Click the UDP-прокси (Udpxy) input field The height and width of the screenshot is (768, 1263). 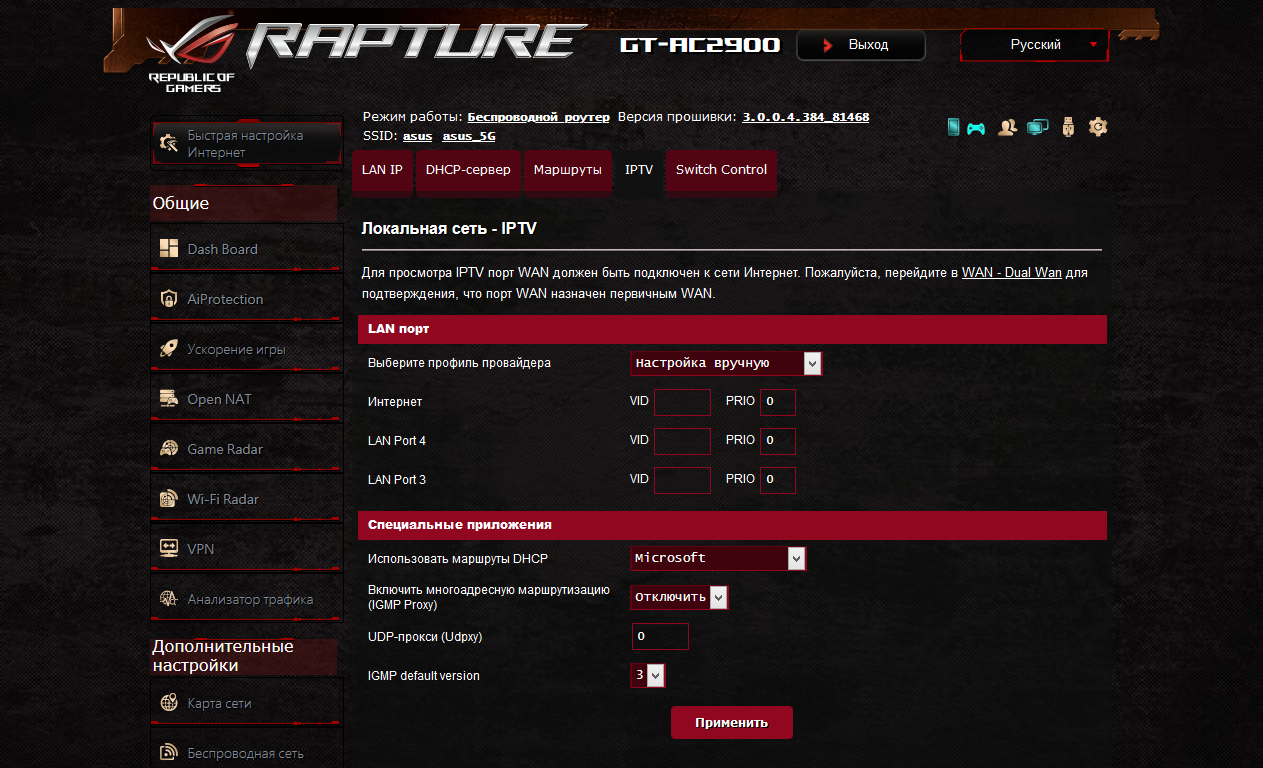(x=660, y=636)
